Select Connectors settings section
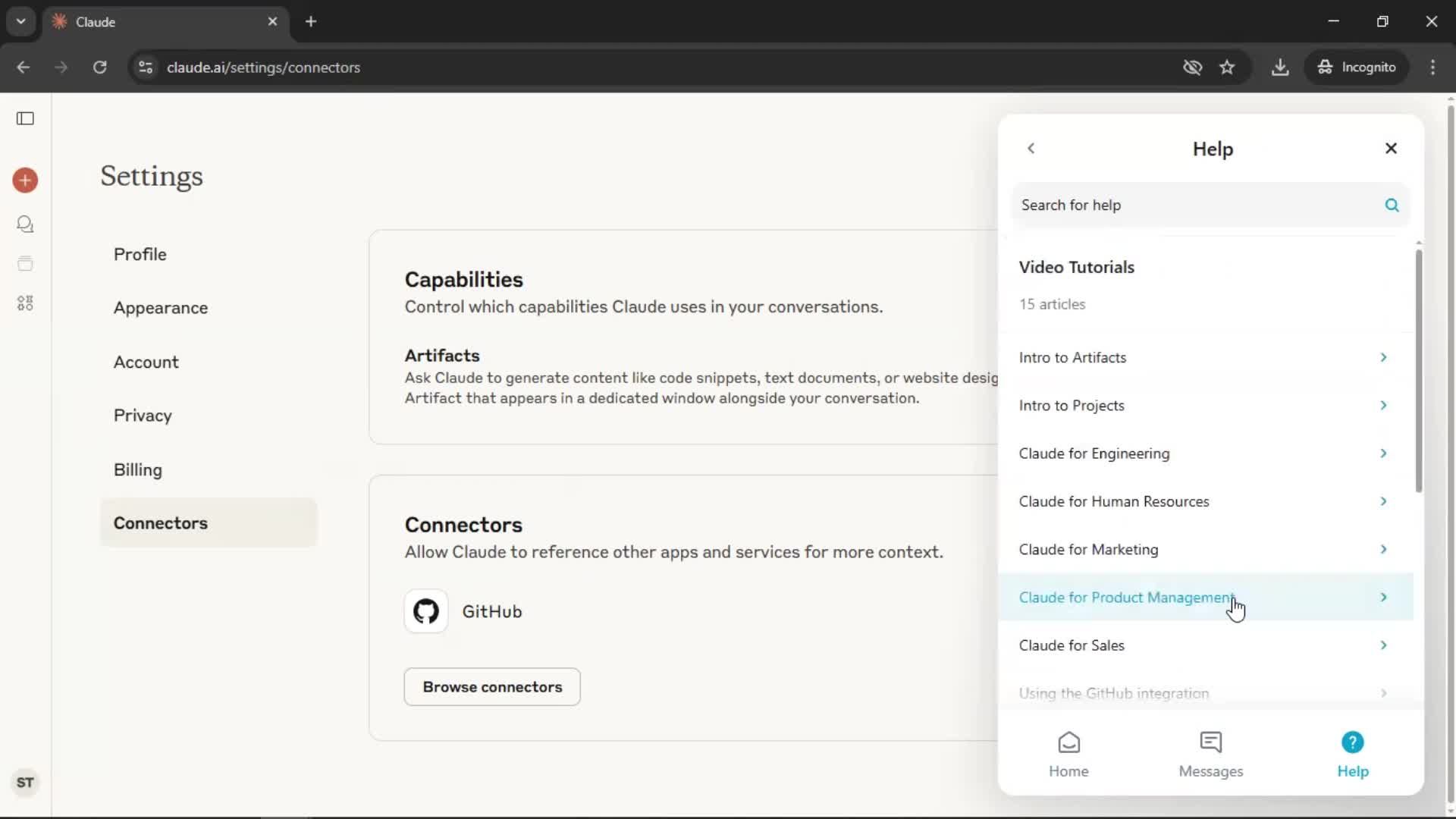 [209, 523]
